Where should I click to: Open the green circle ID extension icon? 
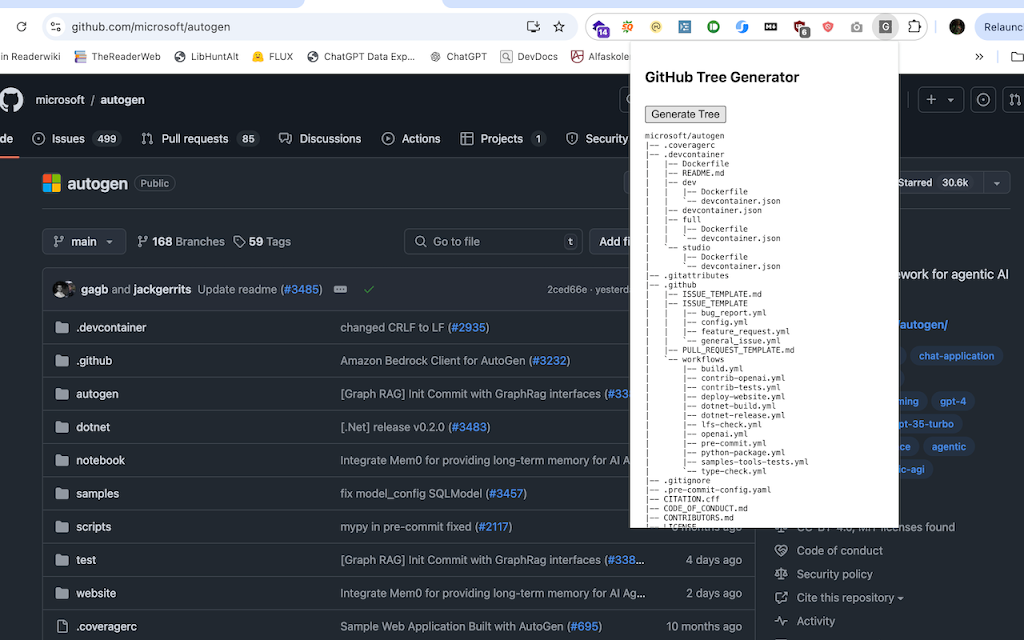pyautogui.click(x=713, y=27)
